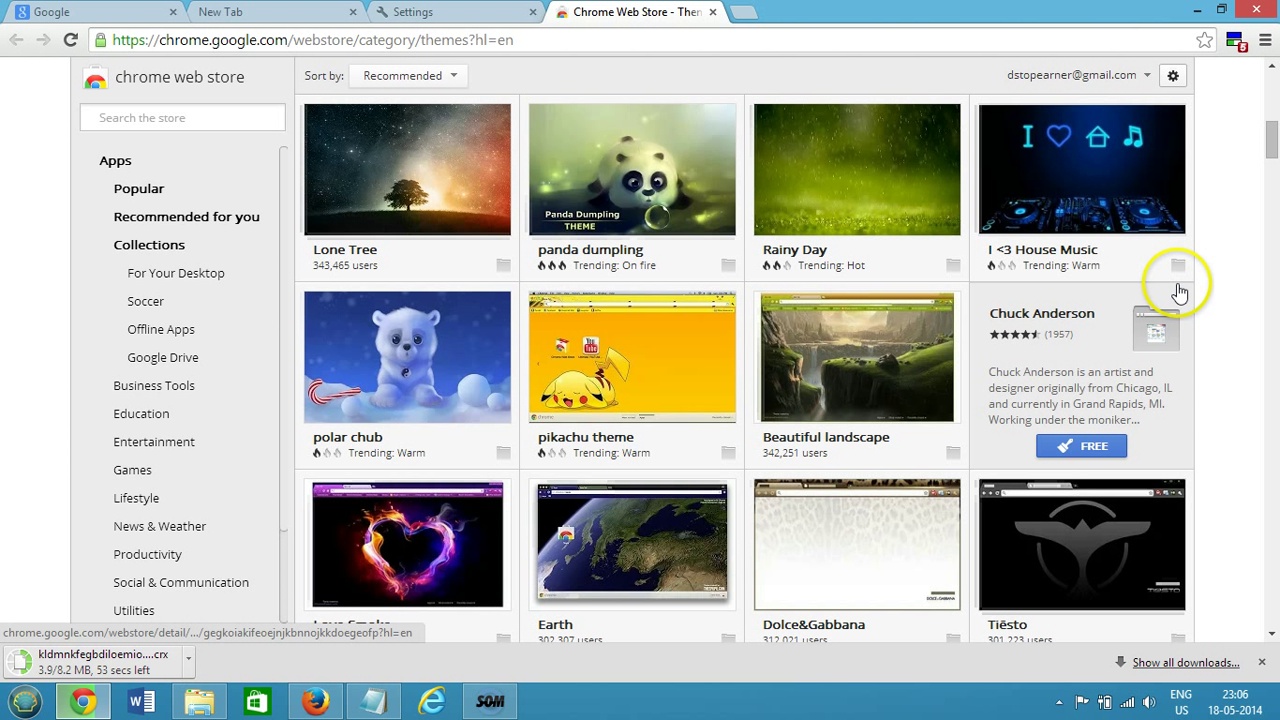
Task: Open Firefox from the taskbar
Action: point(315,701)
